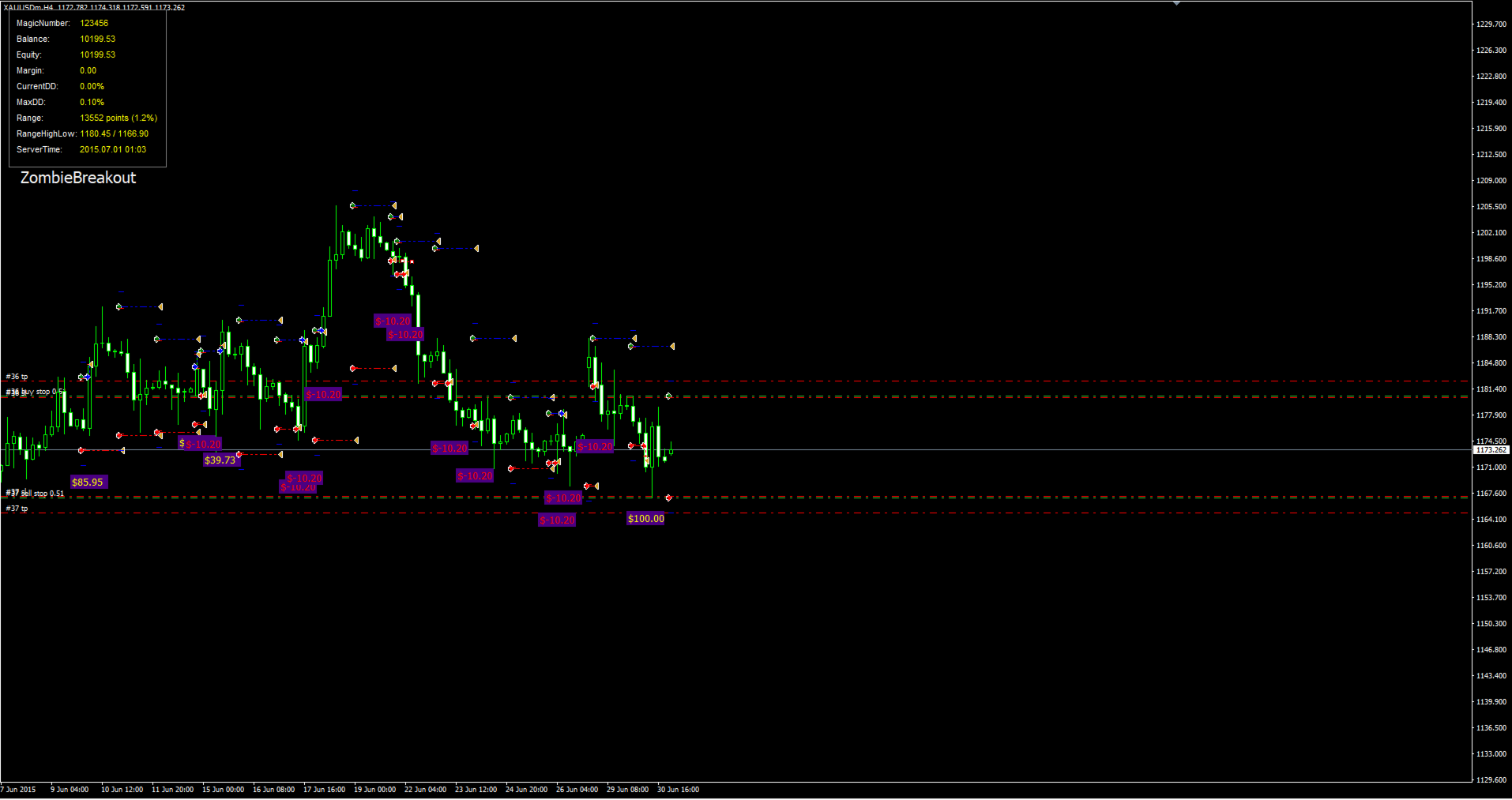Click time axis label 7 Jun 2015
This screenshot has height=800, width=1512.
19,789
